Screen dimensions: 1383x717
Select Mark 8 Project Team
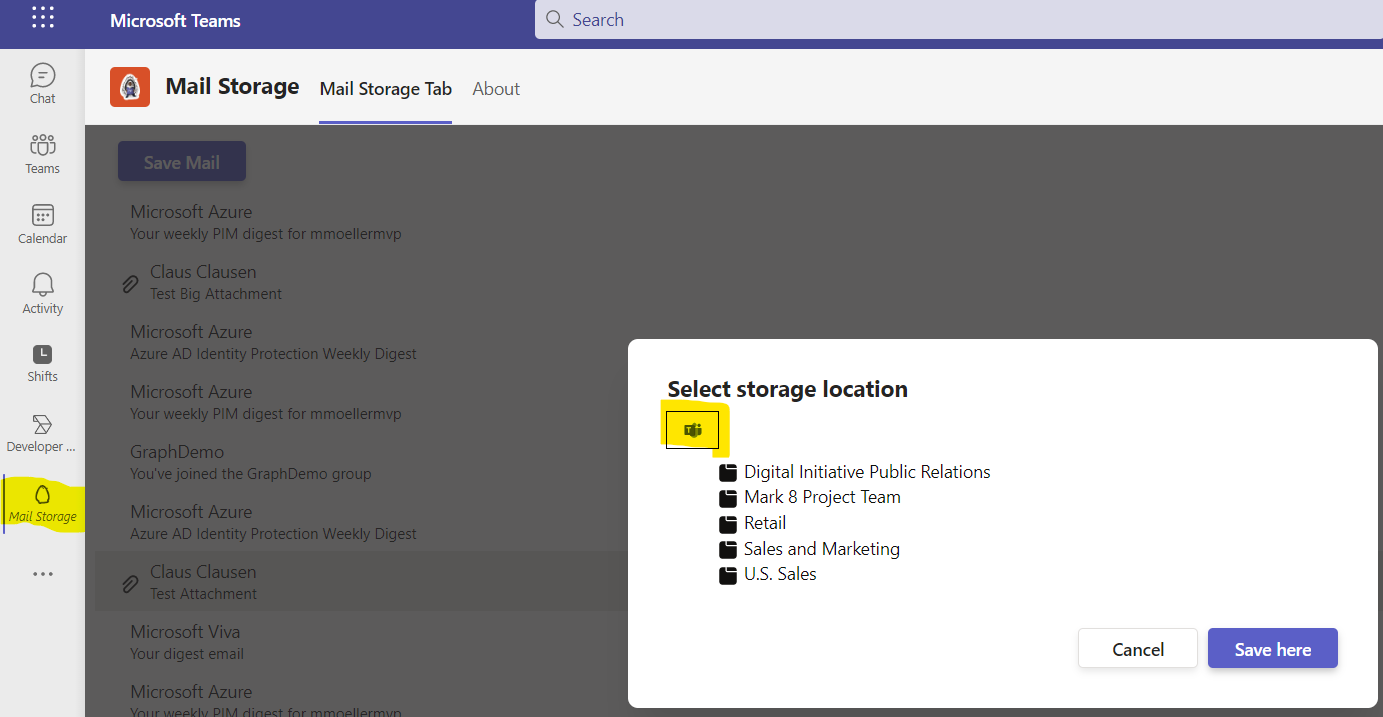(822, 497)
